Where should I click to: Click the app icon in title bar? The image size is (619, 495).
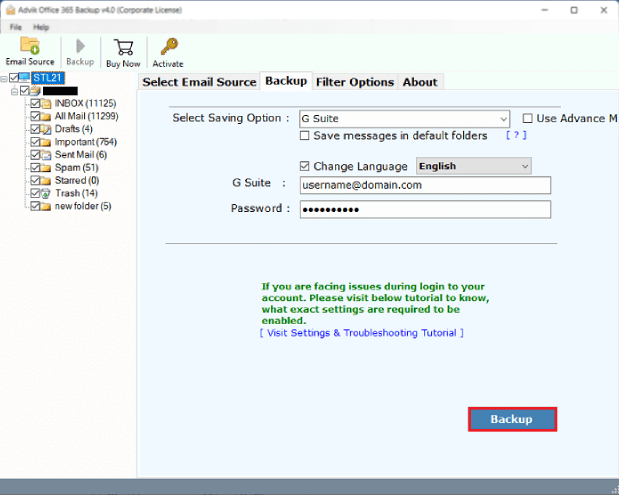point(11,10)
